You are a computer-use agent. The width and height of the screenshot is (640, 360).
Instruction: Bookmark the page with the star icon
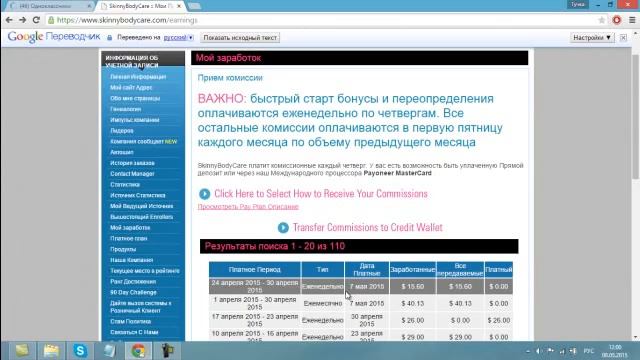(602, 20)
